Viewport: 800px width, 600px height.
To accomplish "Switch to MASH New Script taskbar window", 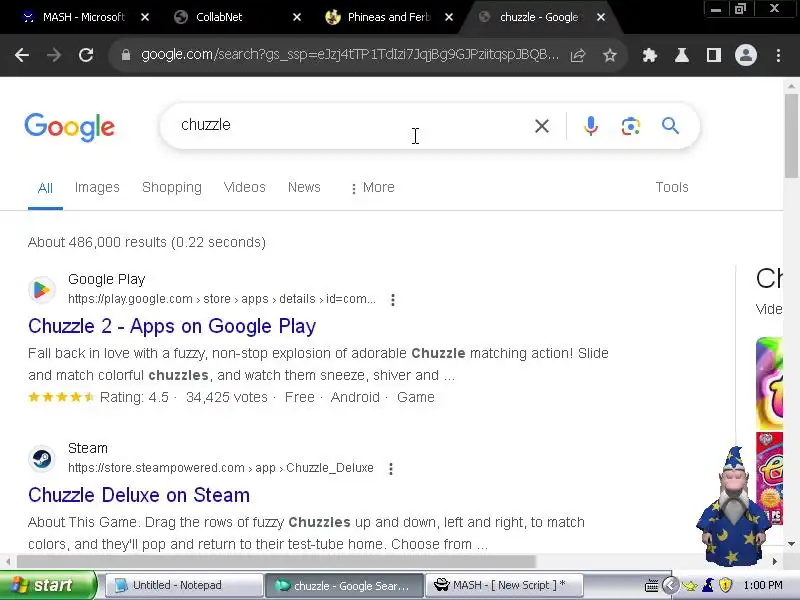I will pyautogui.click(x=504, y=585).
